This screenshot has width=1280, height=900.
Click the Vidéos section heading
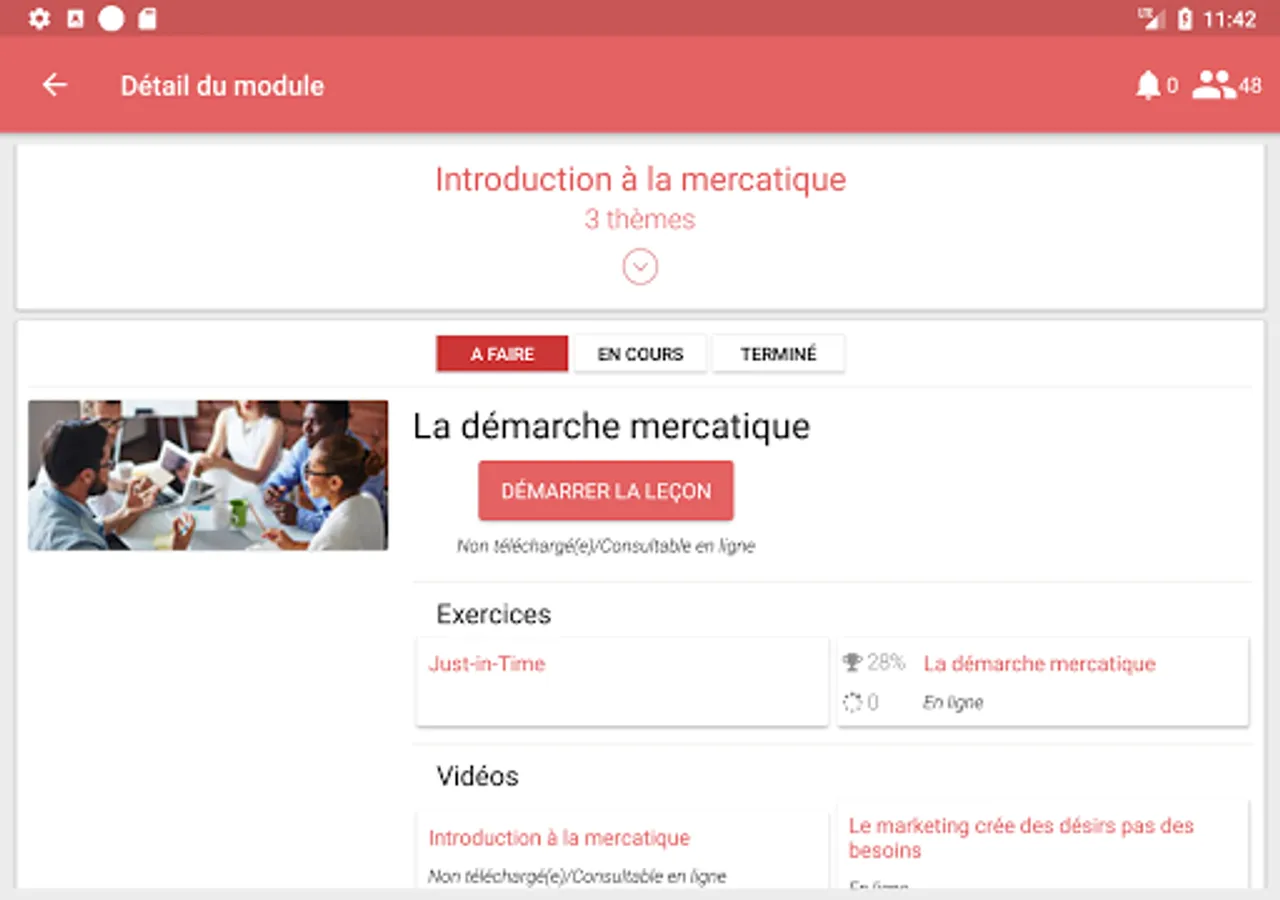(478, 776)
